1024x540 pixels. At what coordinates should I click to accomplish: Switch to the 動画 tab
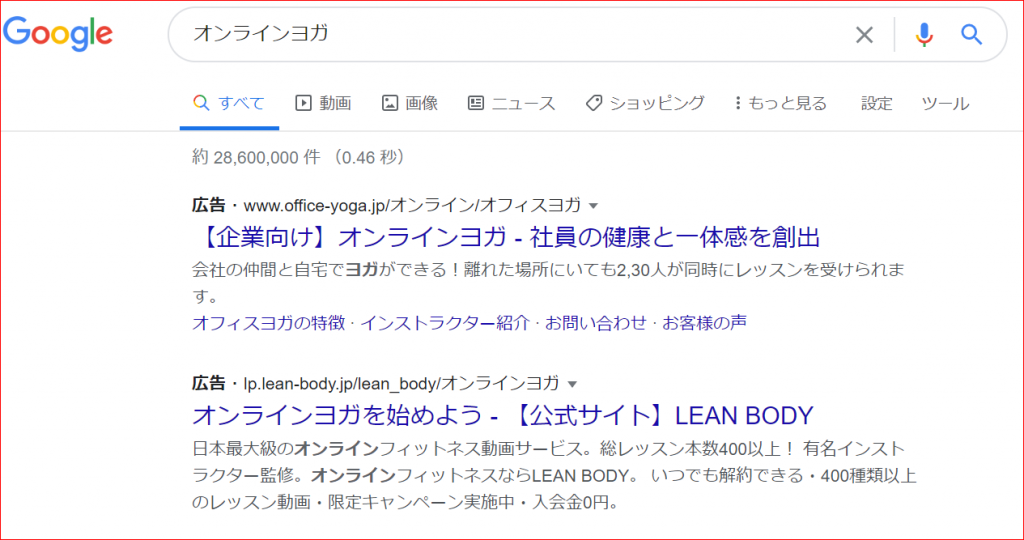[323, 103]
